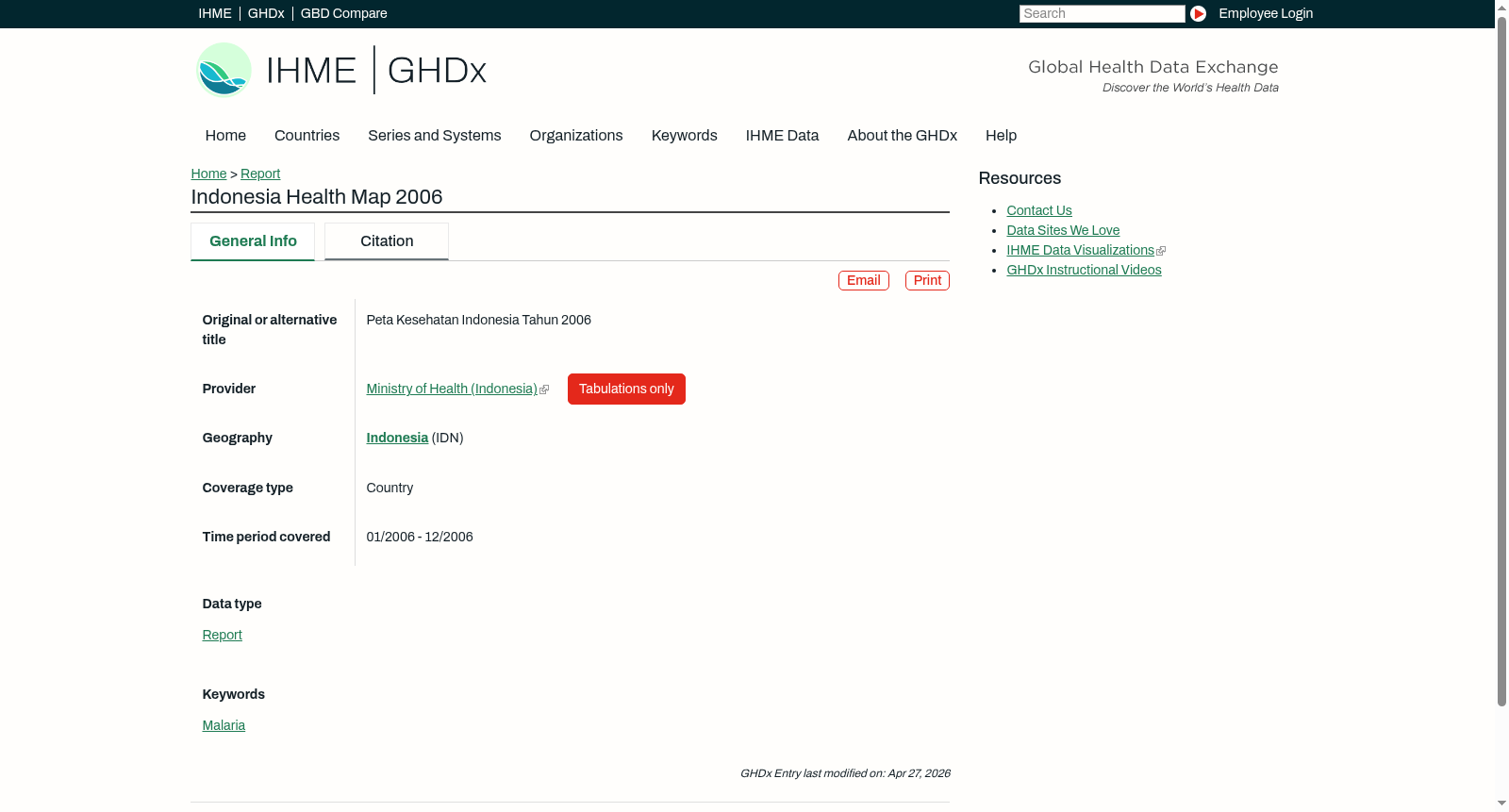
Task: Click the scrollbar down arrow
Action: (1501, 804)
